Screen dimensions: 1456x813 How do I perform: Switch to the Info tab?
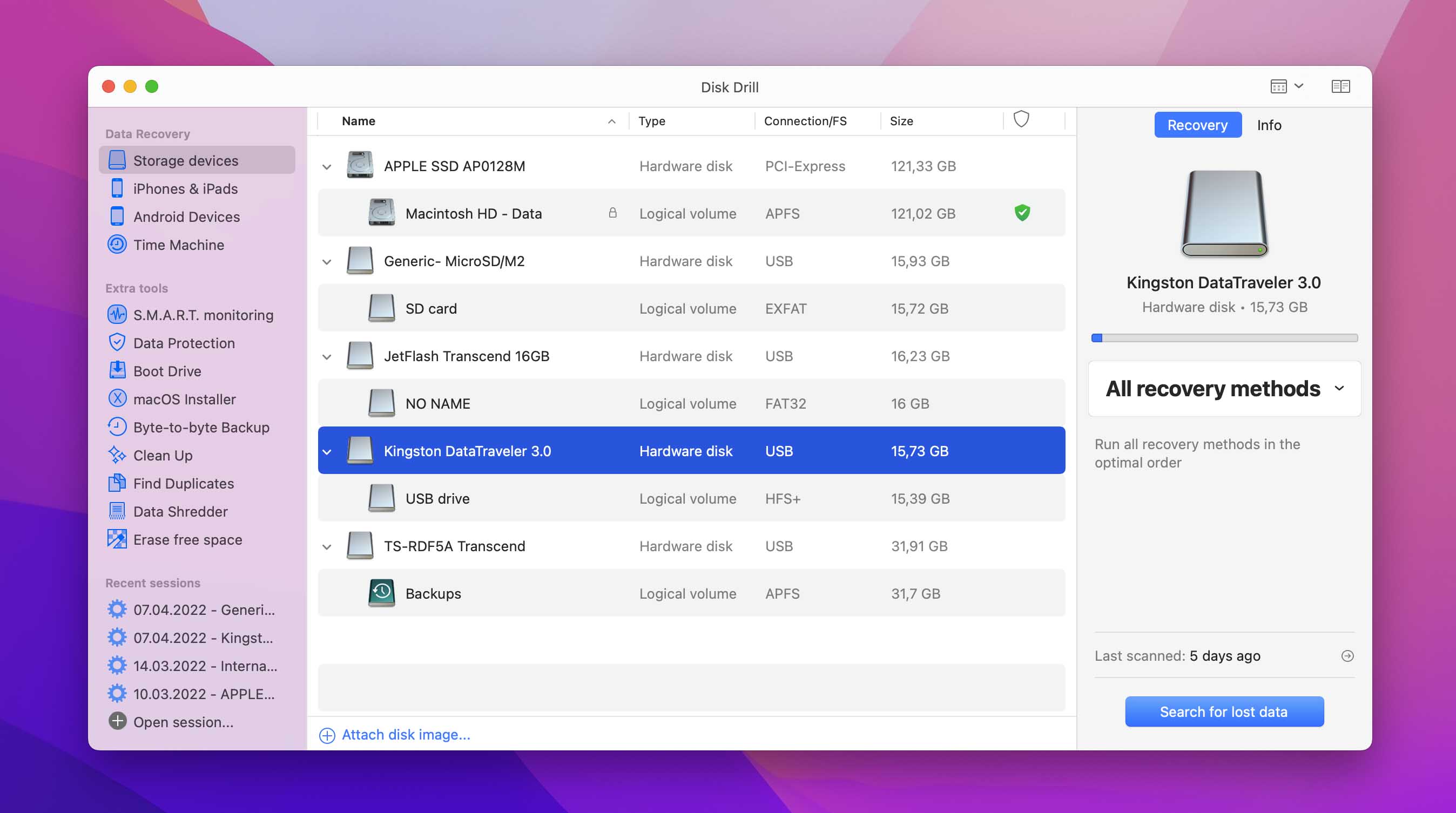point(1269,125)
